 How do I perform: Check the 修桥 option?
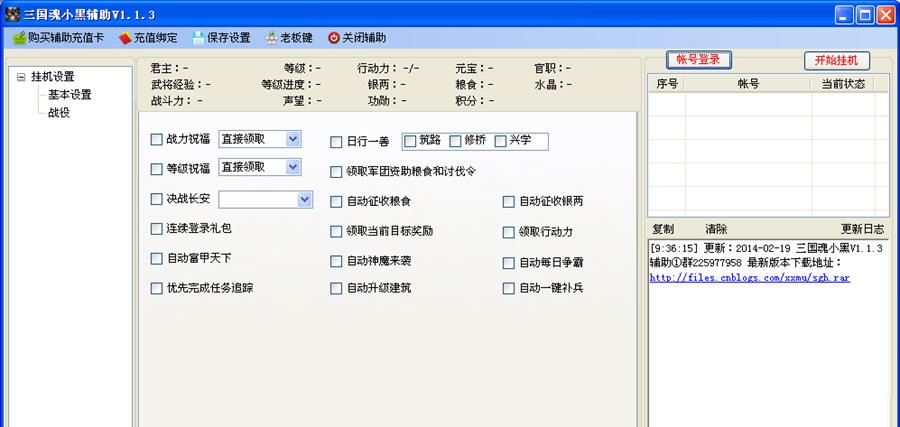[x=455, y=141]
